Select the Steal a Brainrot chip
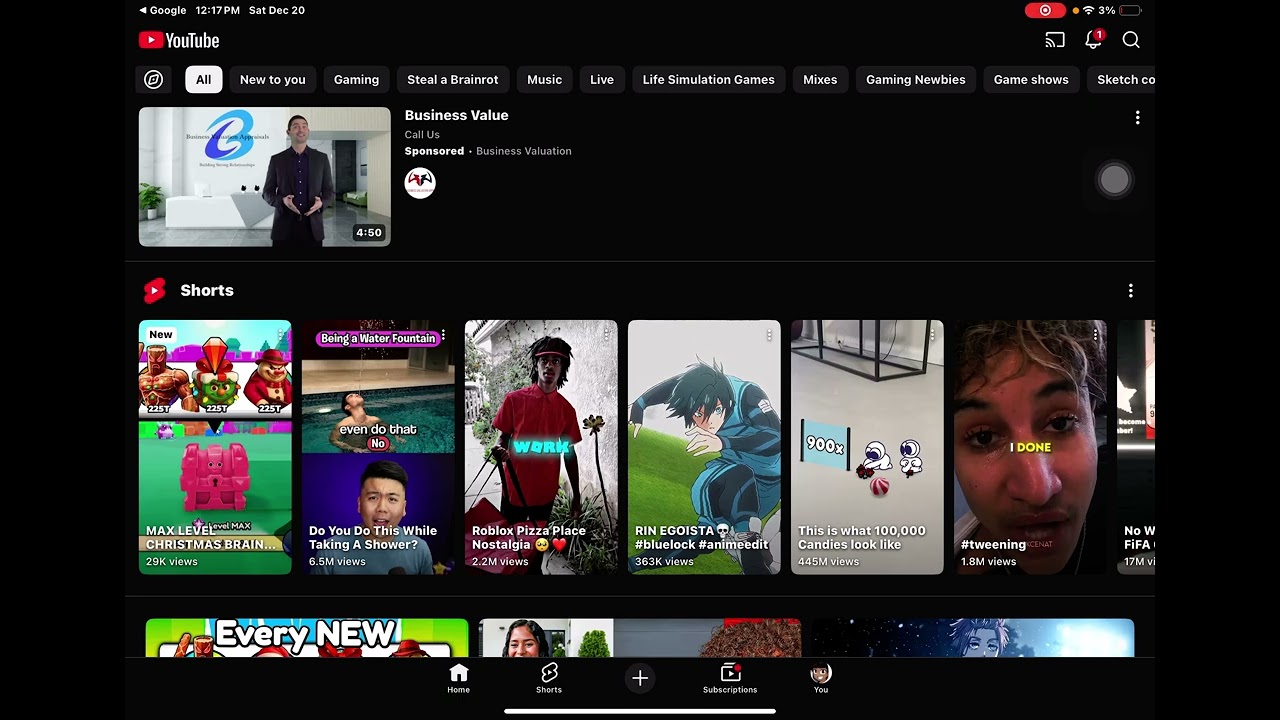Screen dimensions: 1280x720 [x=453, y=79]
